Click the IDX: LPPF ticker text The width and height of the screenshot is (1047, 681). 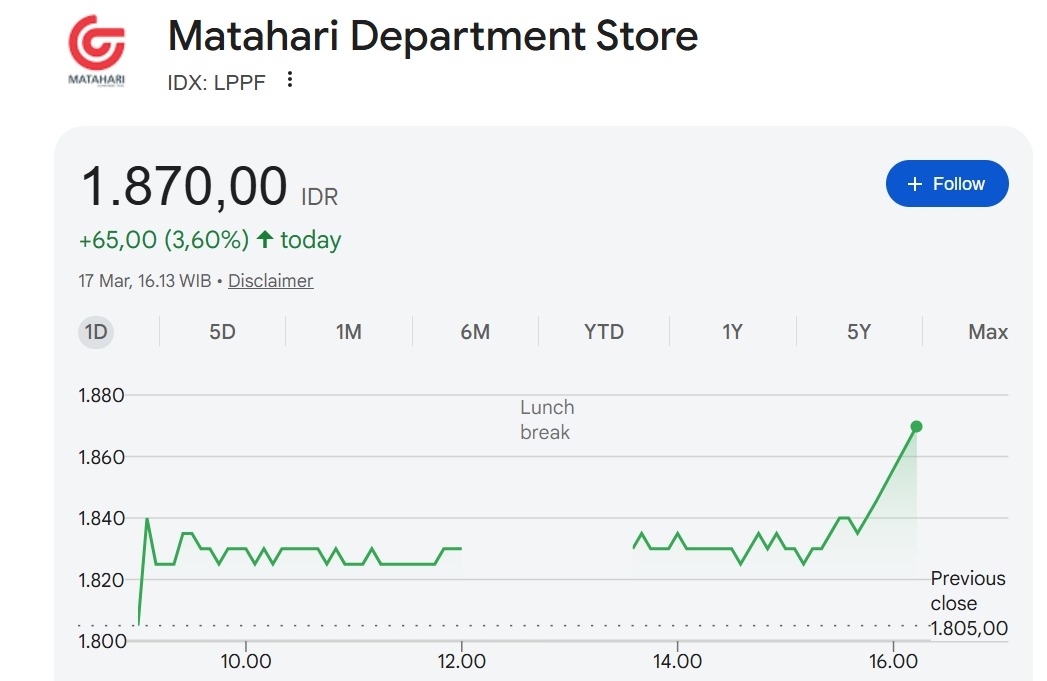click(217, 82)
